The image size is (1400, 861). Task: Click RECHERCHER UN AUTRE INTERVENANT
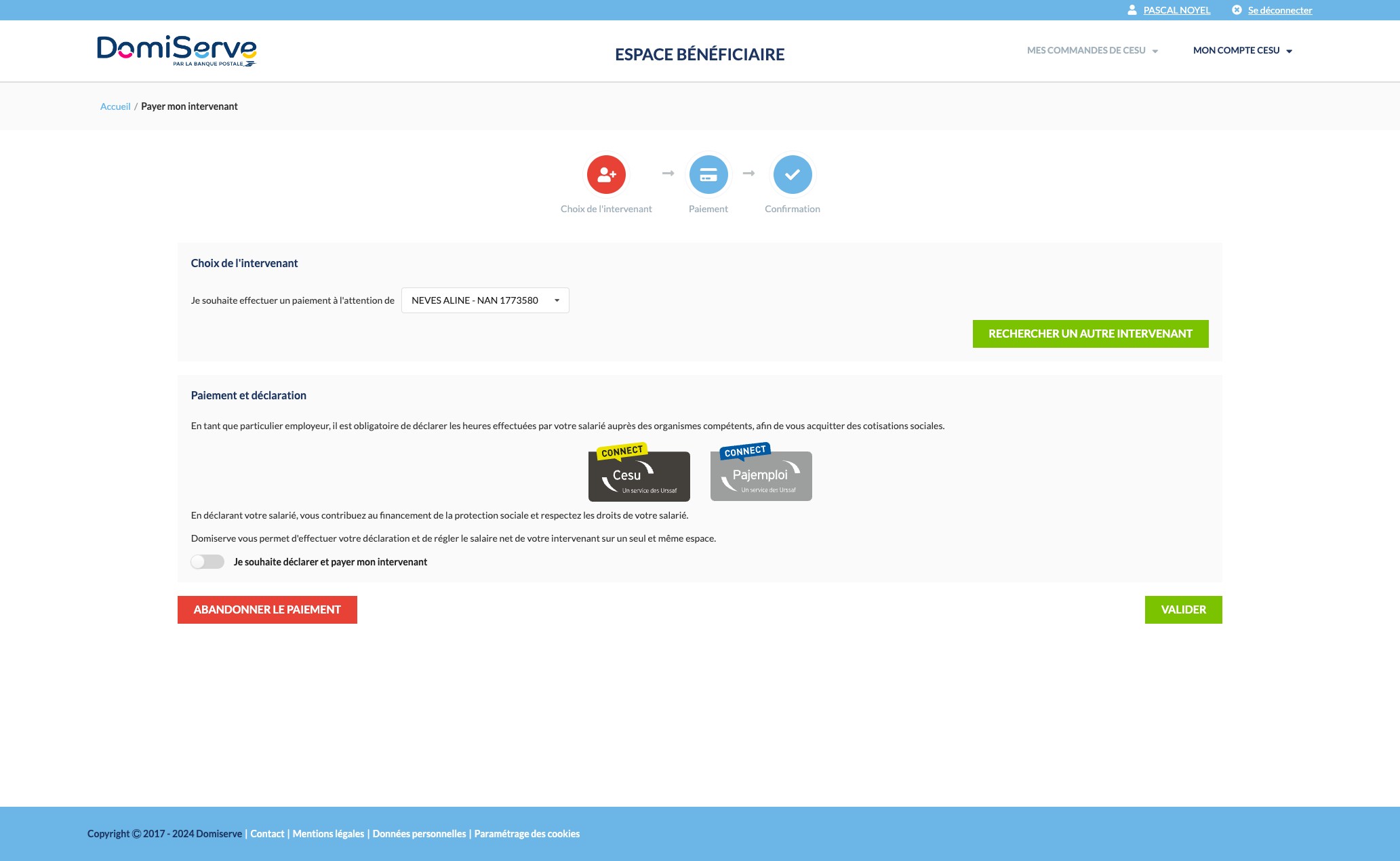pos(1090,333)
